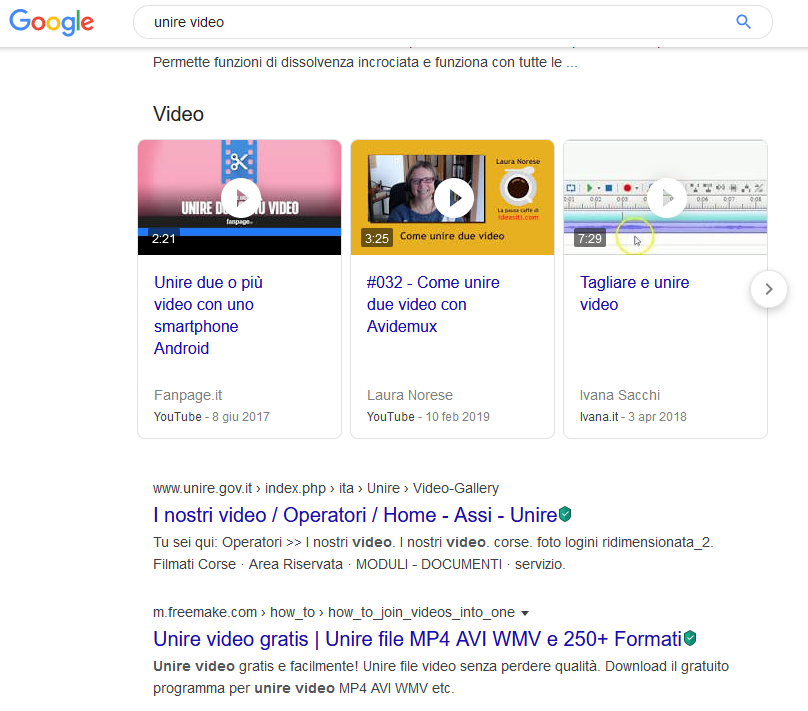Click 'YouTube - 8 giu 2017' text
The image size is (808, 711).
(x=211, y=416)
